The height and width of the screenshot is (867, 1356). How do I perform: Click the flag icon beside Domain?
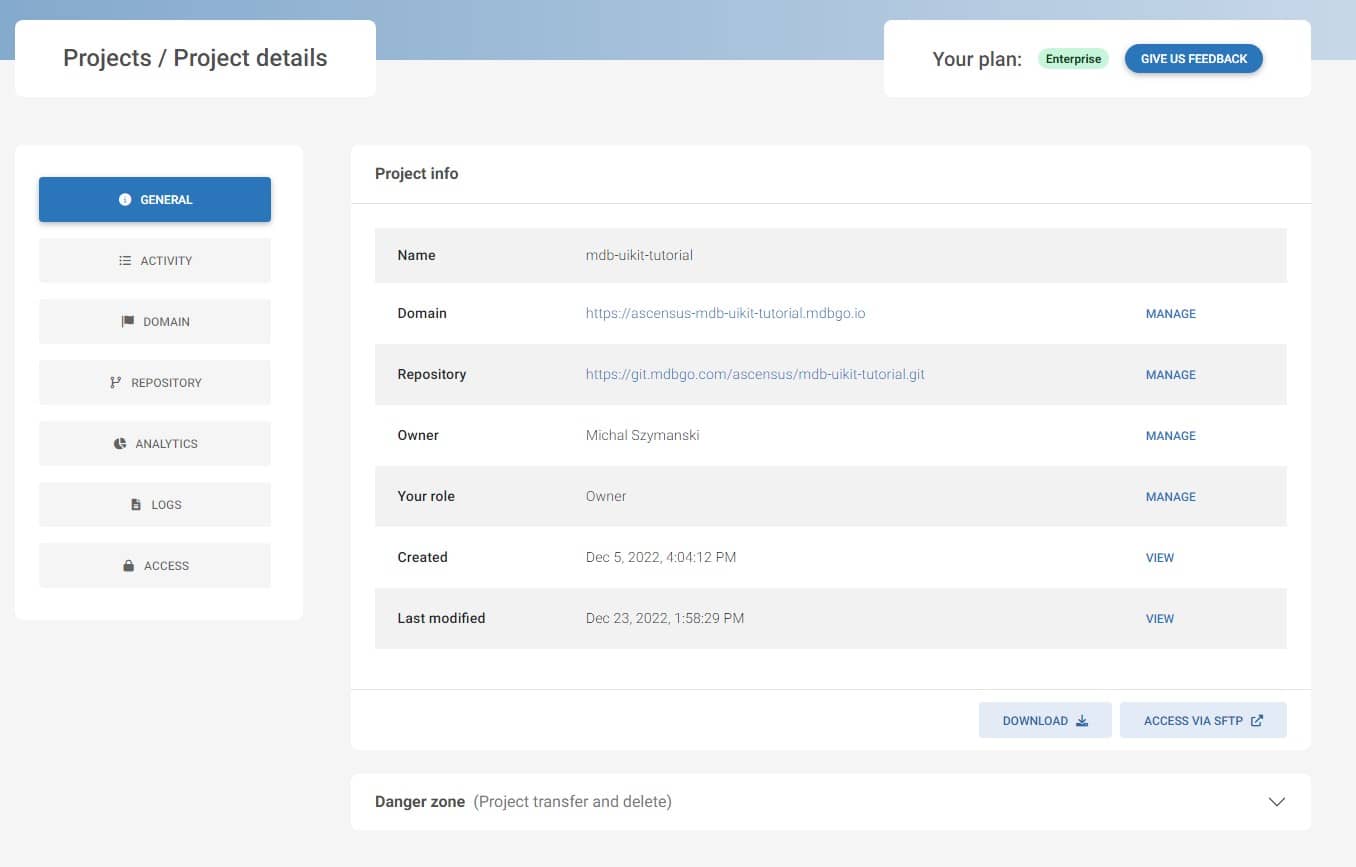click(x=128, y=322)
